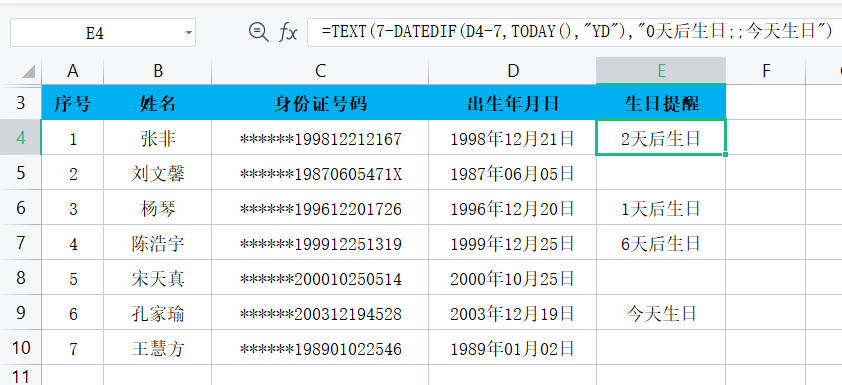Viewport: 842px width, 385px height.
Task: Select column D header
Action: coord(513,71)
